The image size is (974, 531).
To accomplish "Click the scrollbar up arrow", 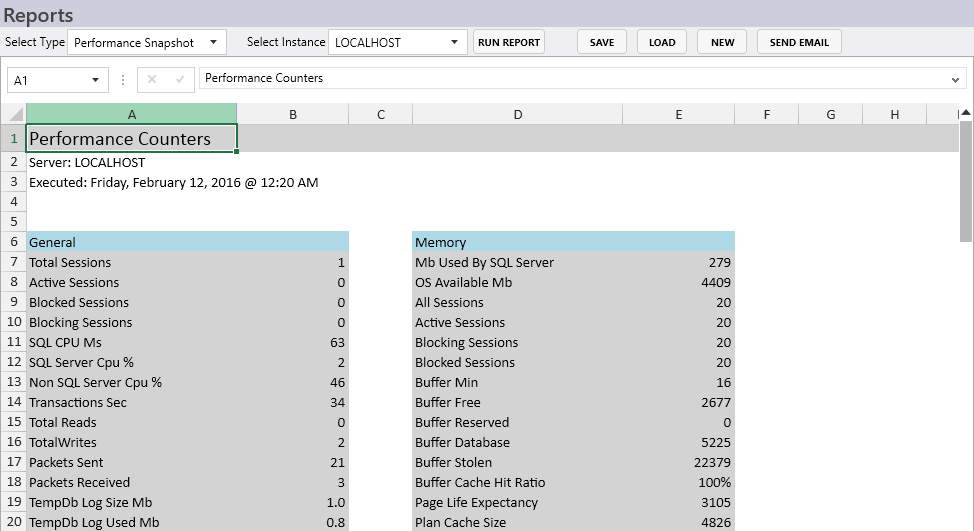I will coord(965,112).
